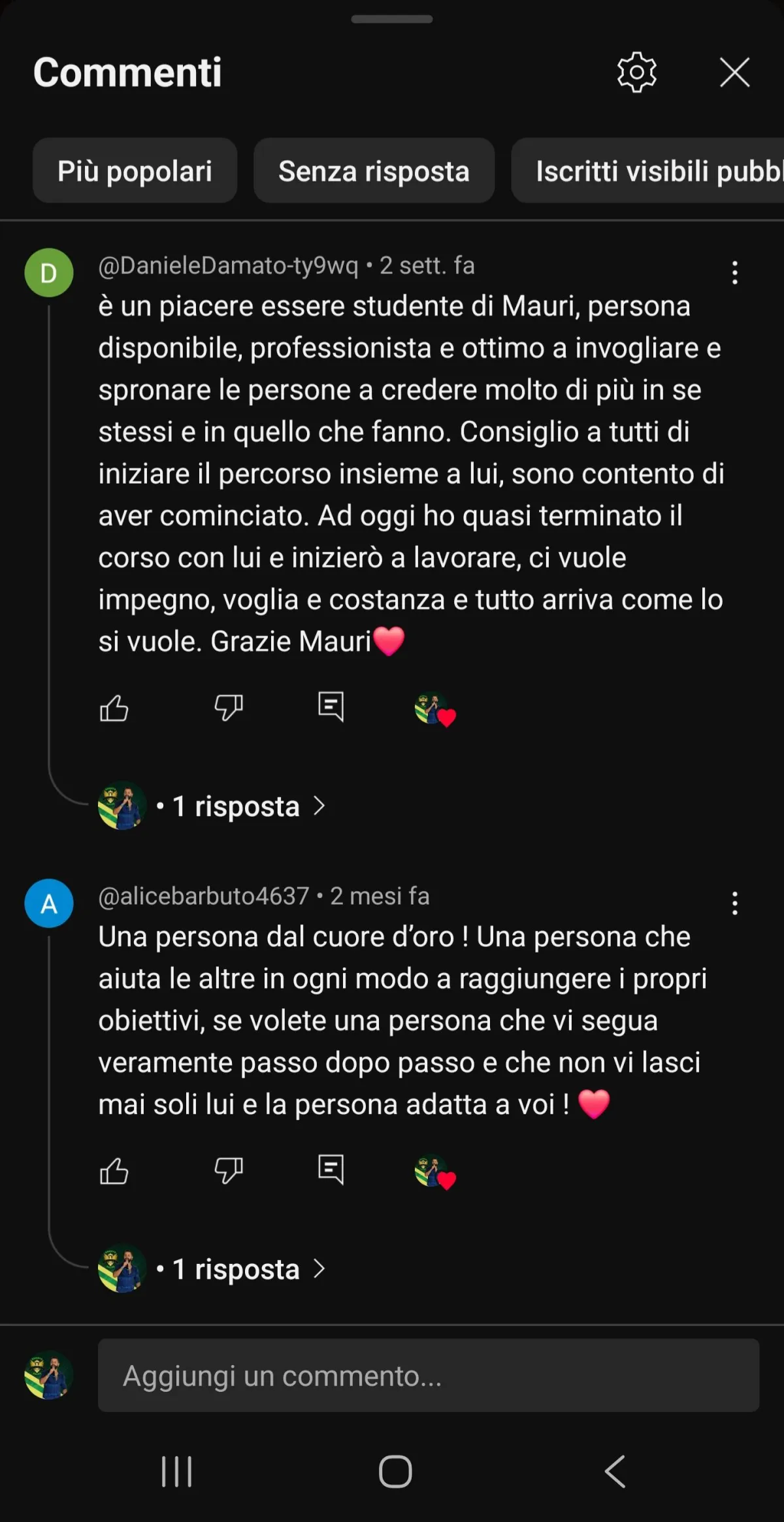784x1522 pixels.
Task: Toggle creator heart on alicebarbuto4637's comment
Action: pyautogui.click(x=435, y=1172)
